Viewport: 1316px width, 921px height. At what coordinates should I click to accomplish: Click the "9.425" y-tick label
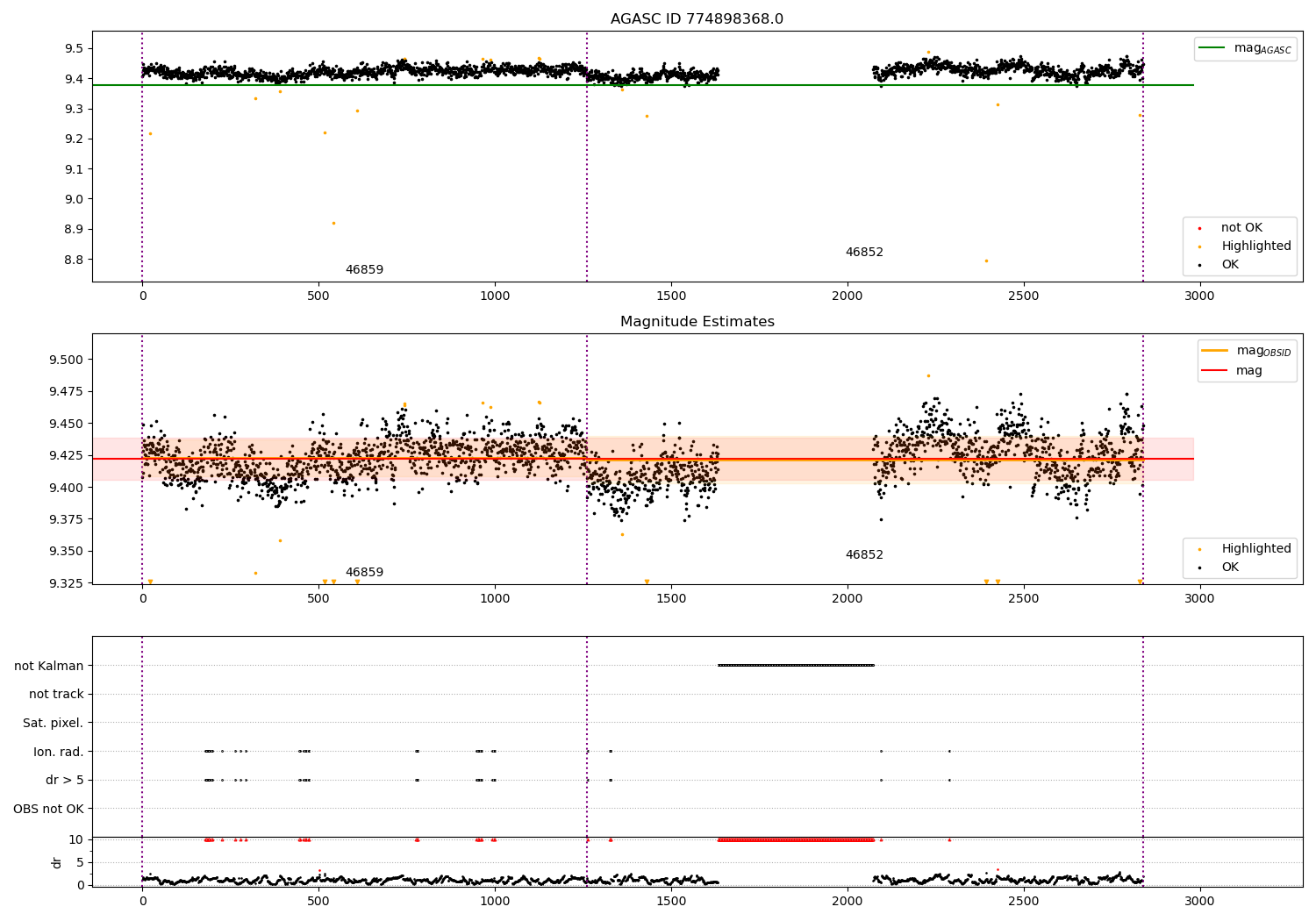(68, 456)
